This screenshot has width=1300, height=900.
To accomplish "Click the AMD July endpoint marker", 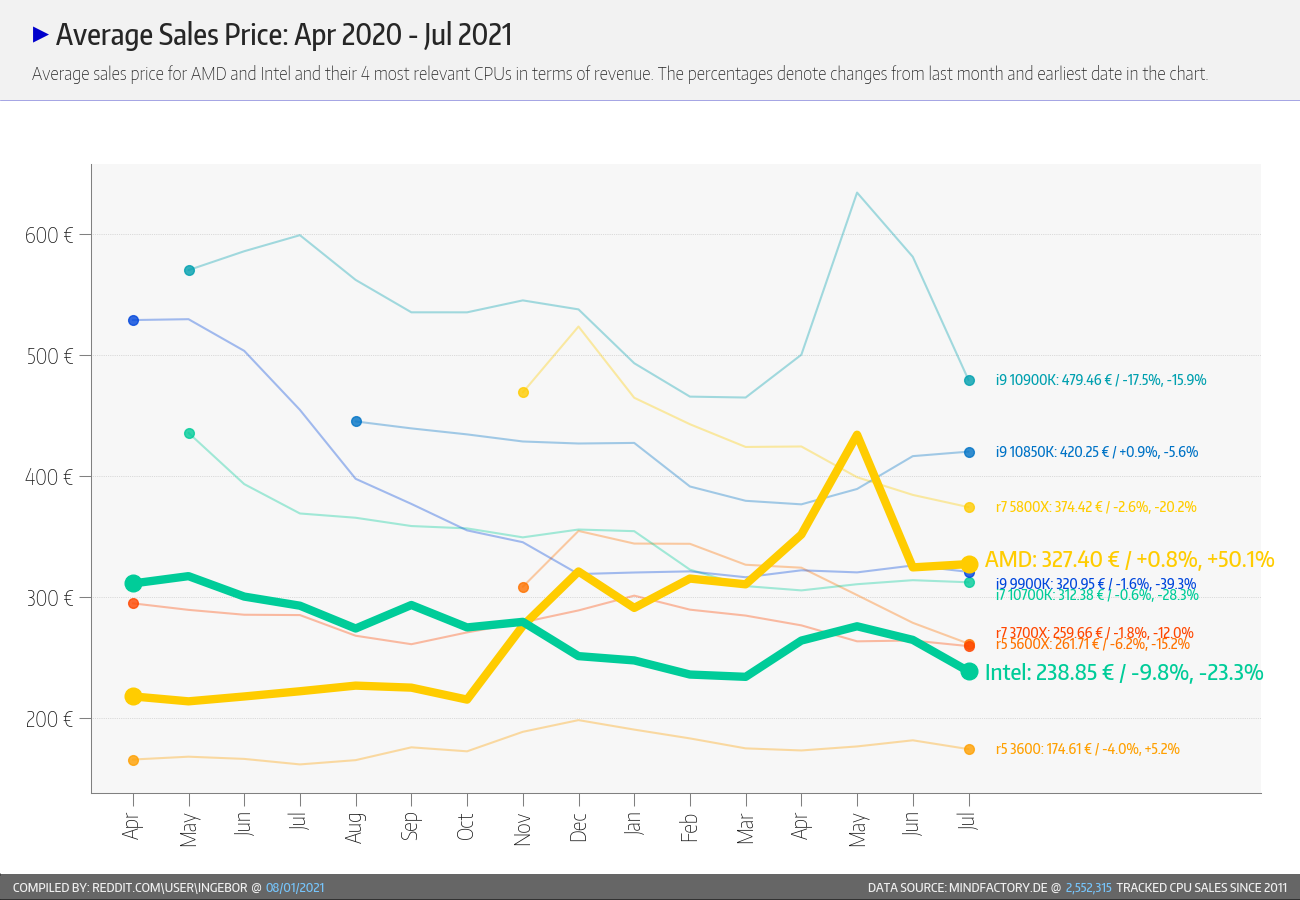I will click(969, 564).
